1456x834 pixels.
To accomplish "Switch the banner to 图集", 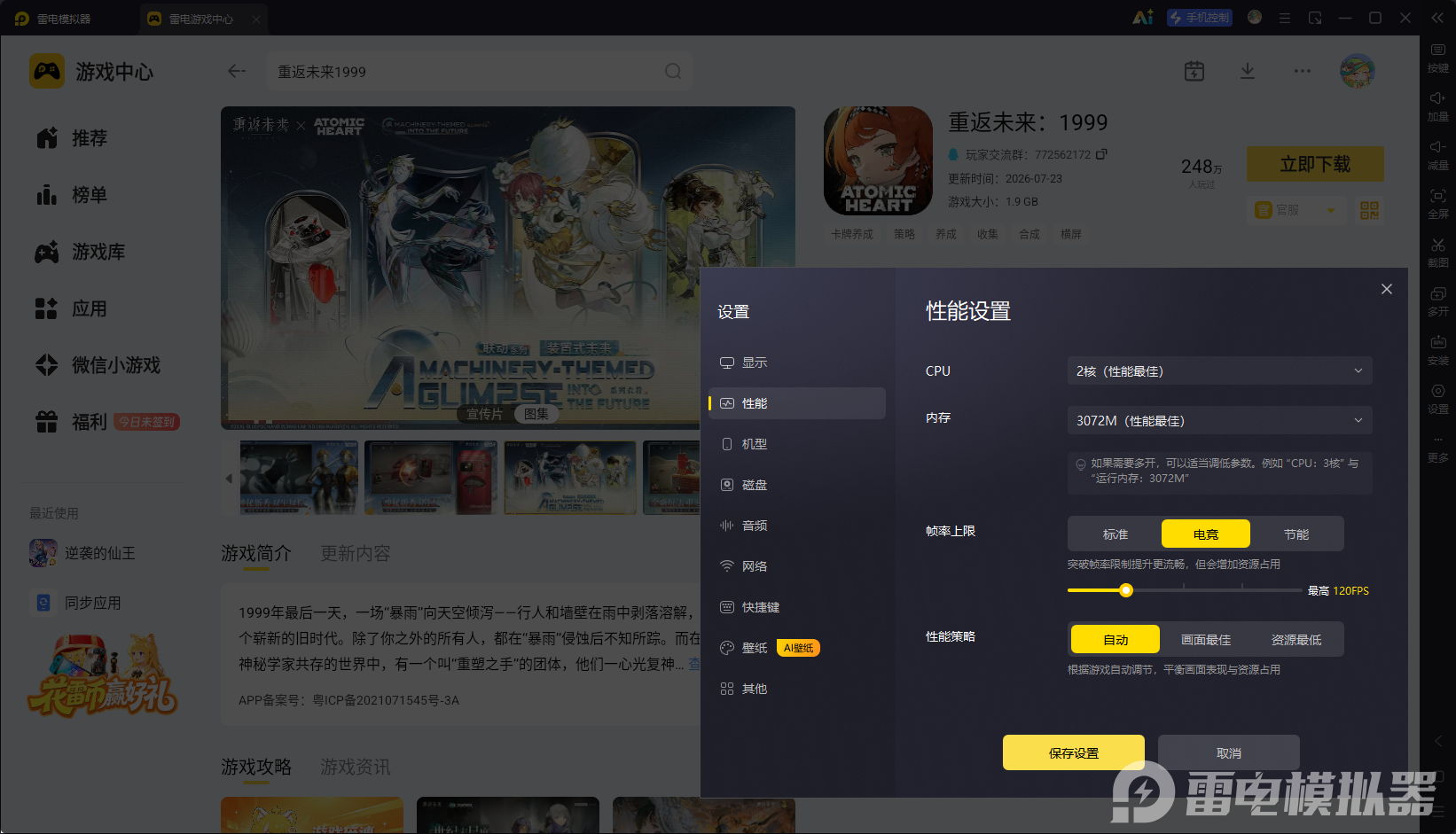I will (x=536, y=414).
